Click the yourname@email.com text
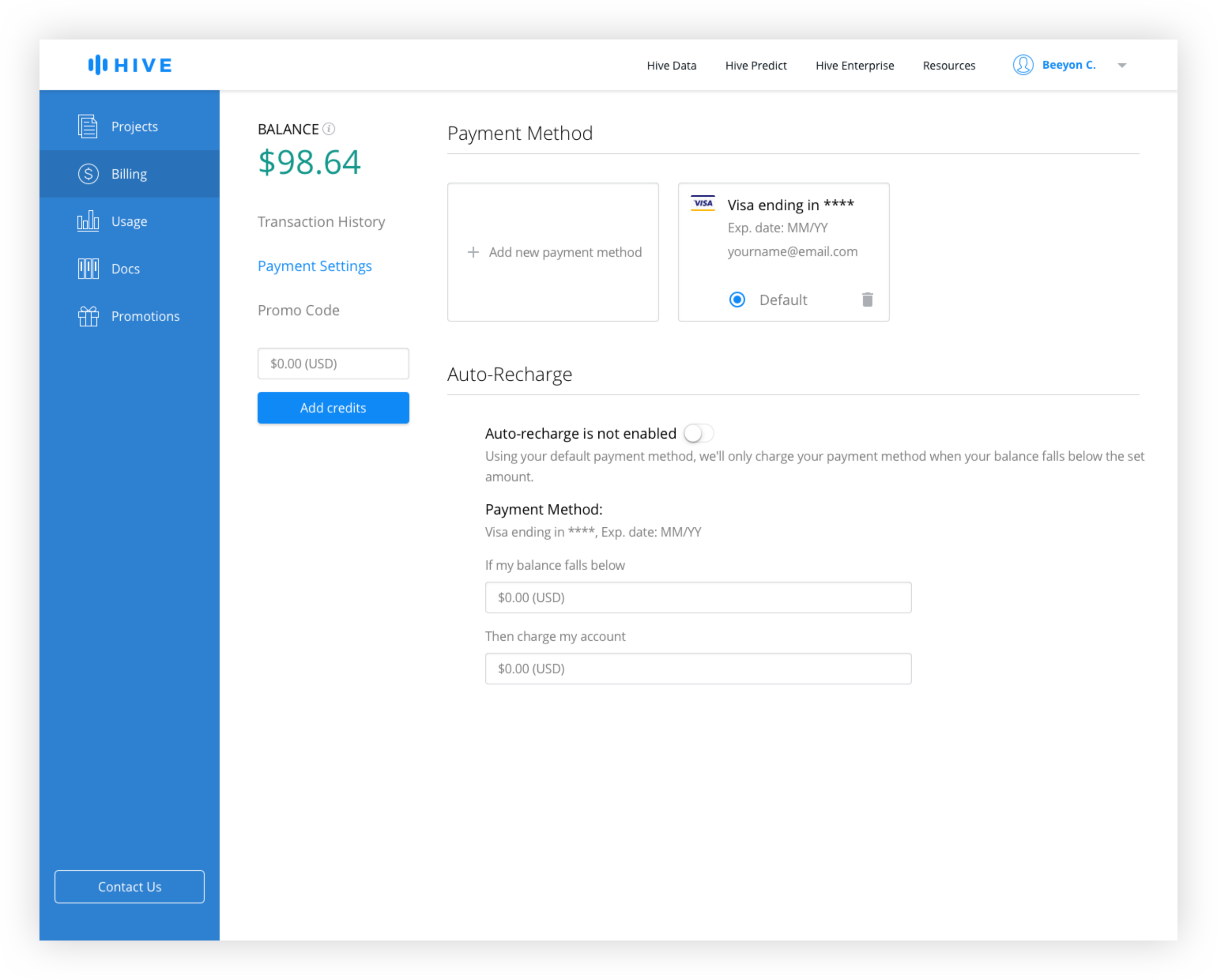 pyautogui.click(x=792, y=251)
